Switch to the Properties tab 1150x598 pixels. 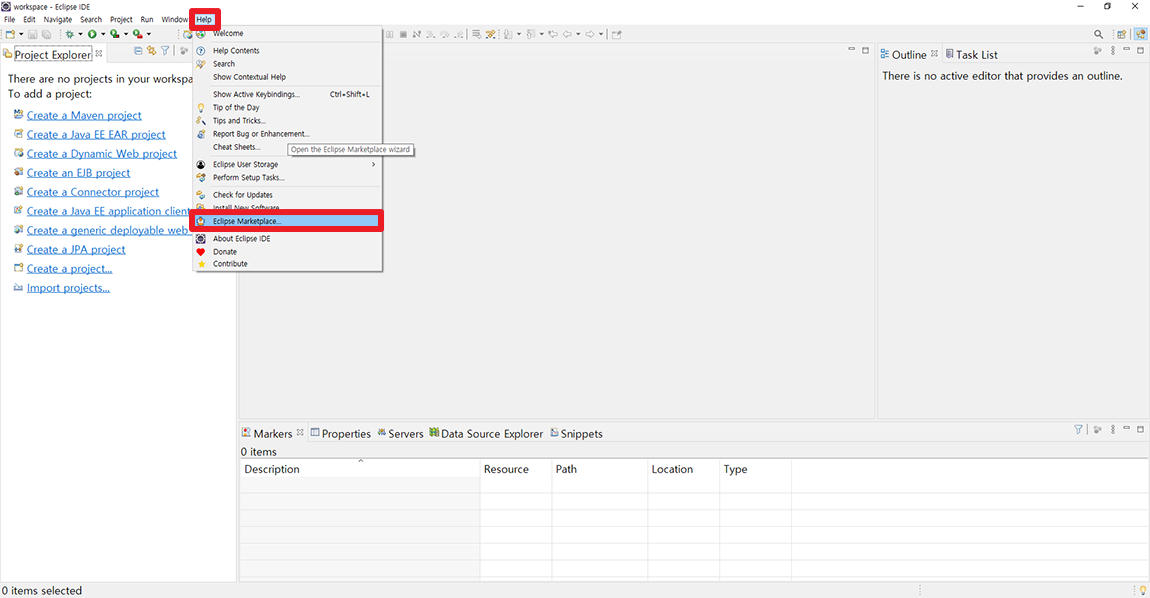coord(340,434)
